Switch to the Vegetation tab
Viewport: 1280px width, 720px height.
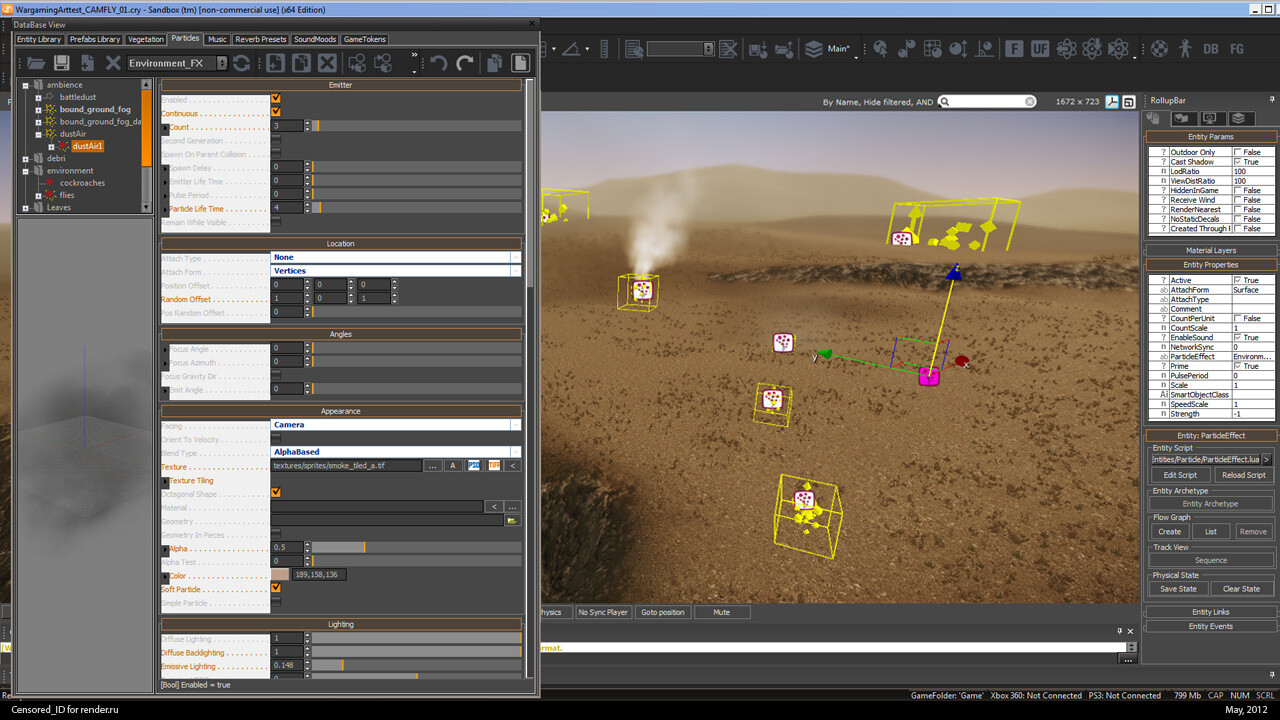(x=146, y=39)
